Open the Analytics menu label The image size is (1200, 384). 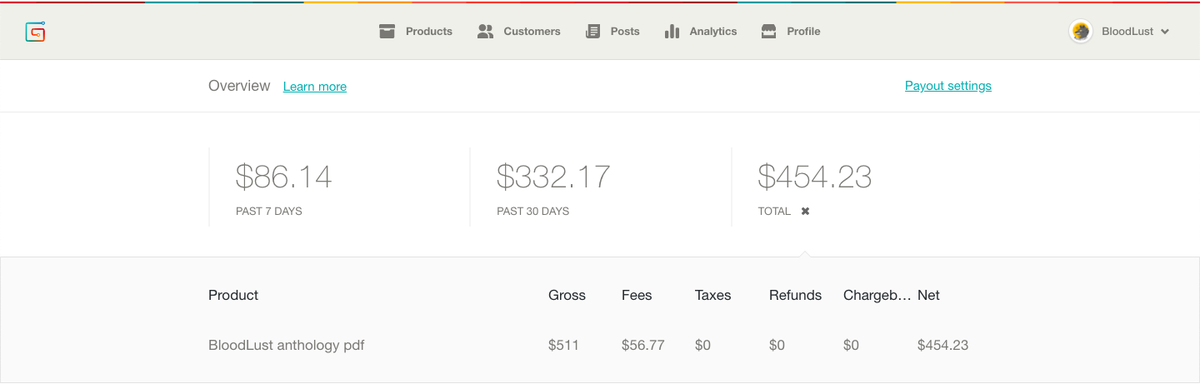(x=713, y=32)
